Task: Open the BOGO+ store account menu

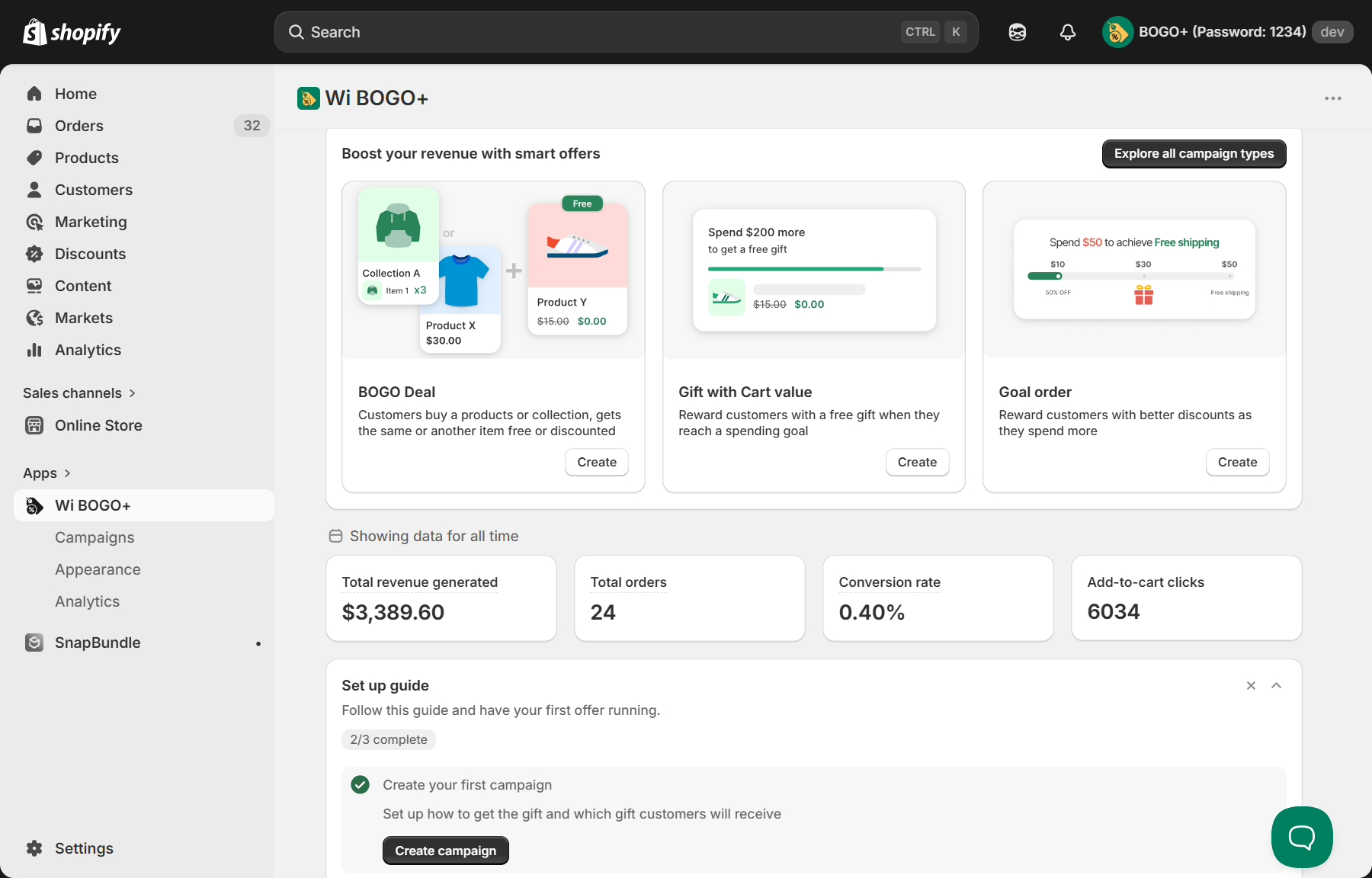Action: point(1227,32)
